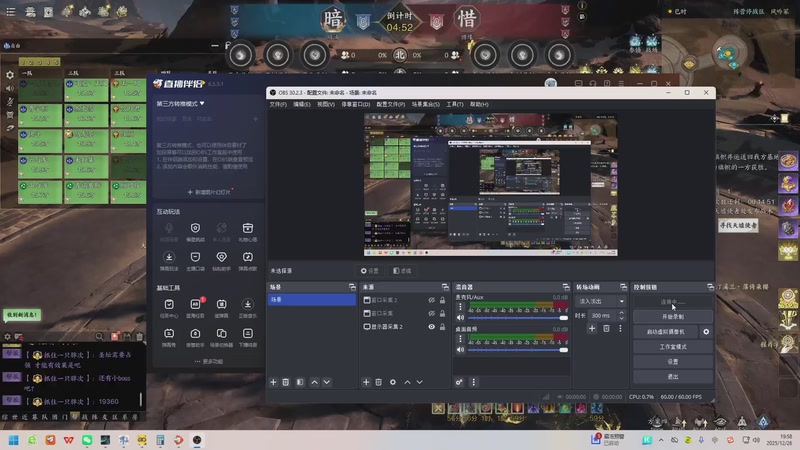Open the 停靠窗口(D) menu in OBS
This screenshot has height=450, width=800.
[356, 104]
